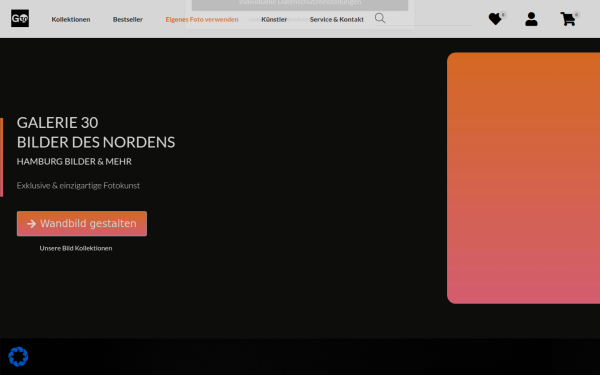Viewport: 600px width, 375px height.
Task: Open the Bestseller menu item
Action: (x=128, y=19)
